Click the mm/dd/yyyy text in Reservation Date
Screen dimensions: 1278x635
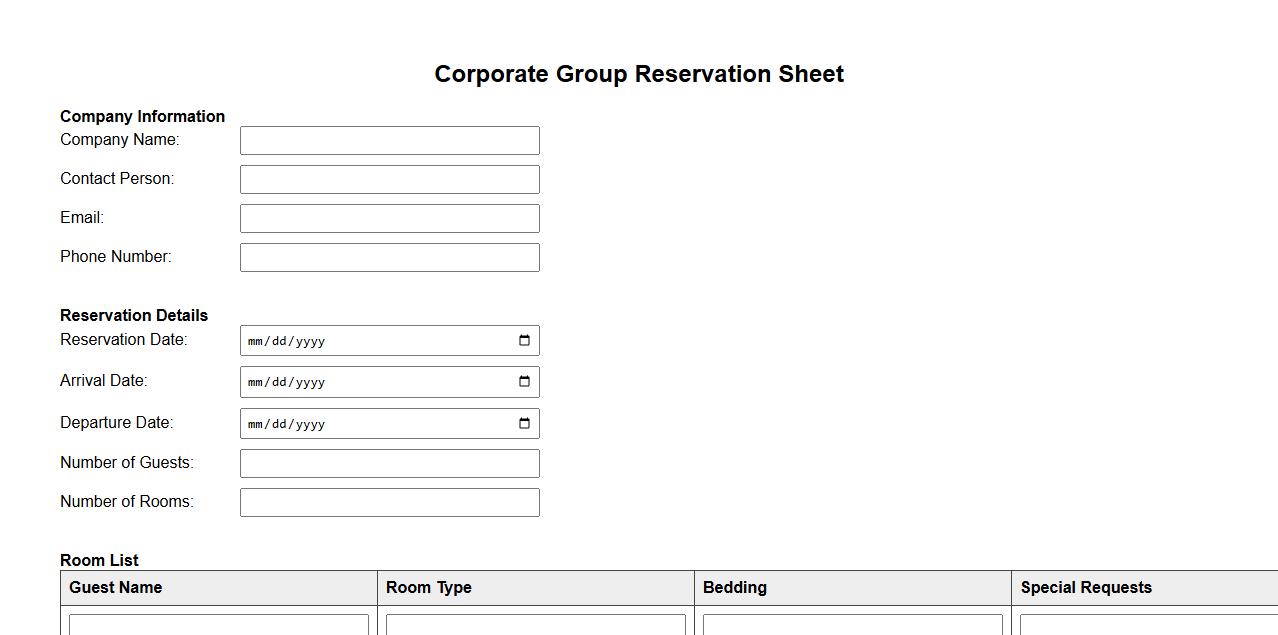point(287,342)
